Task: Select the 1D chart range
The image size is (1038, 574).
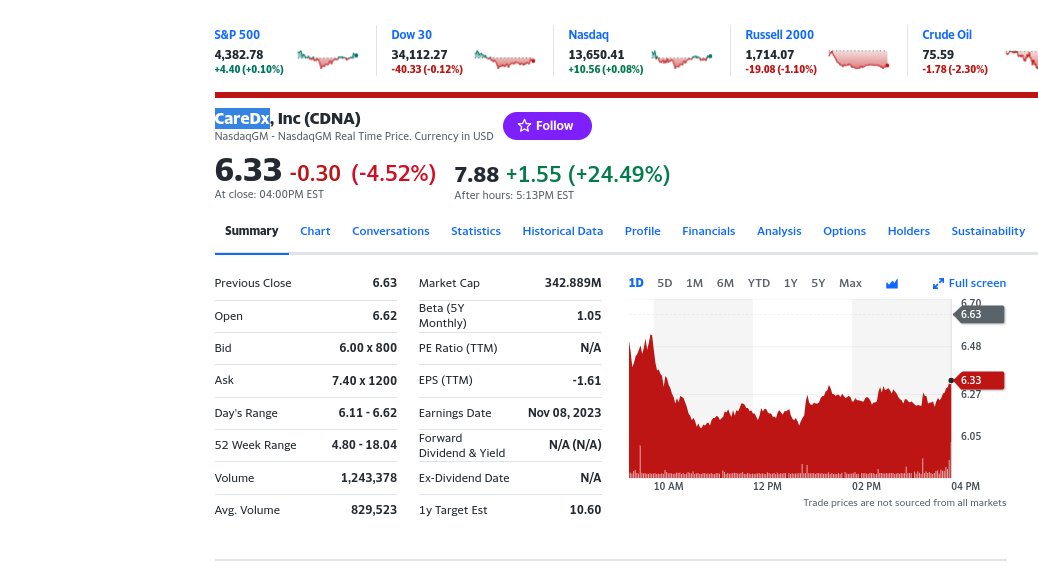Action: (636, 283)
